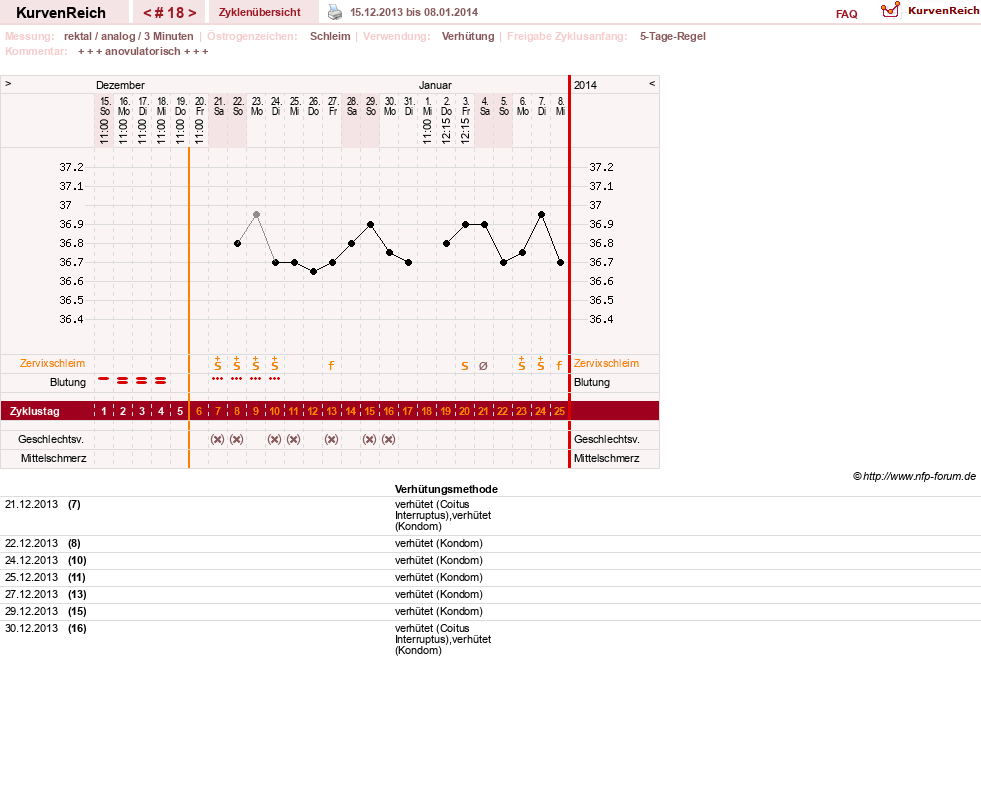Click cycle day 25 in Zyklustag row
The height and width of the screenshot is (808, 981).
click(559, 411)
